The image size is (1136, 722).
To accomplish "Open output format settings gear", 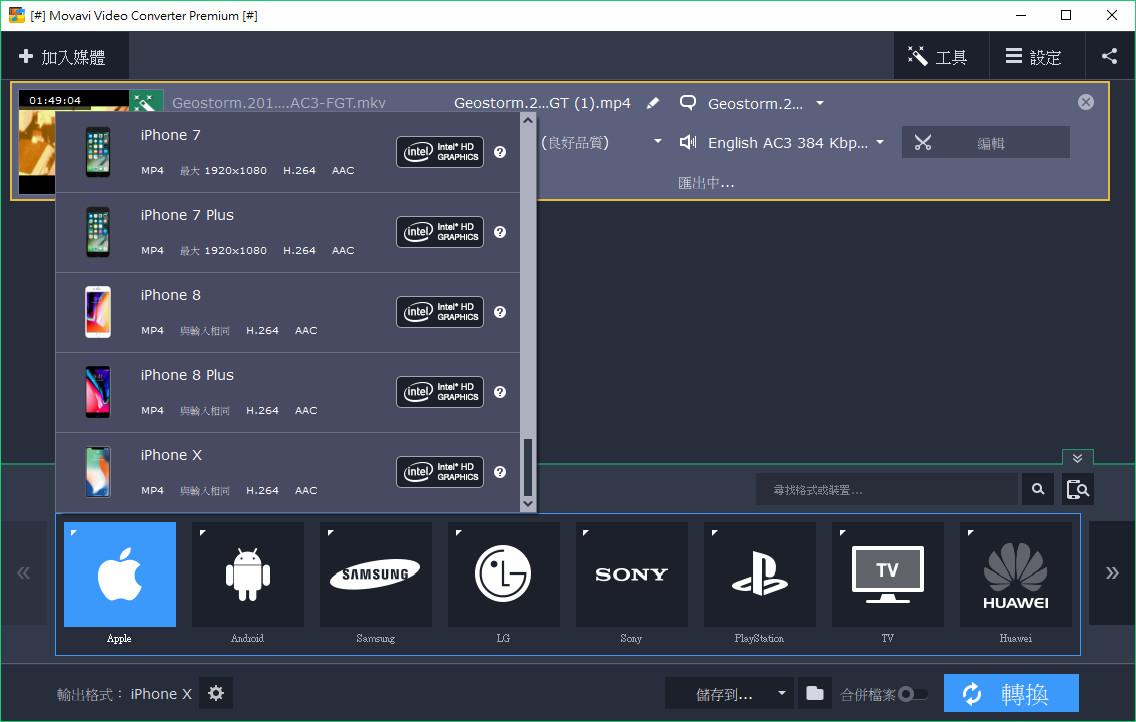I will pos(216,693).
